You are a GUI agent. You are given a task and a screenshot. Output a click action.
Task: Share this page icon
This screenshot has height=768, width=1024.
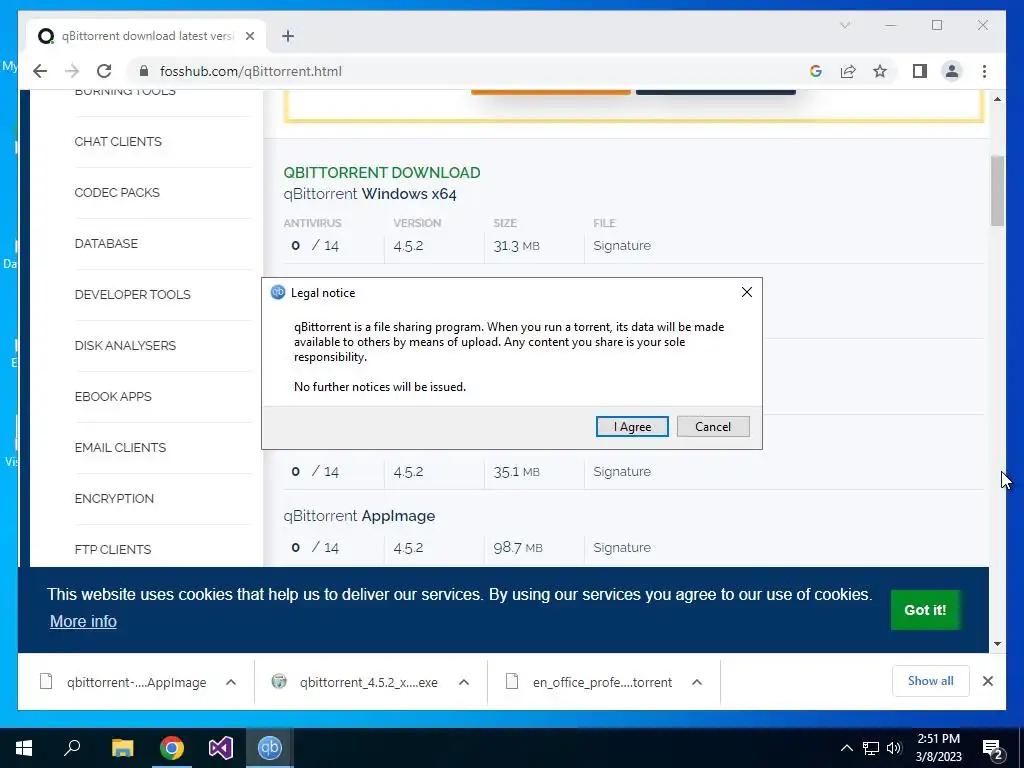tap(848, 71)
